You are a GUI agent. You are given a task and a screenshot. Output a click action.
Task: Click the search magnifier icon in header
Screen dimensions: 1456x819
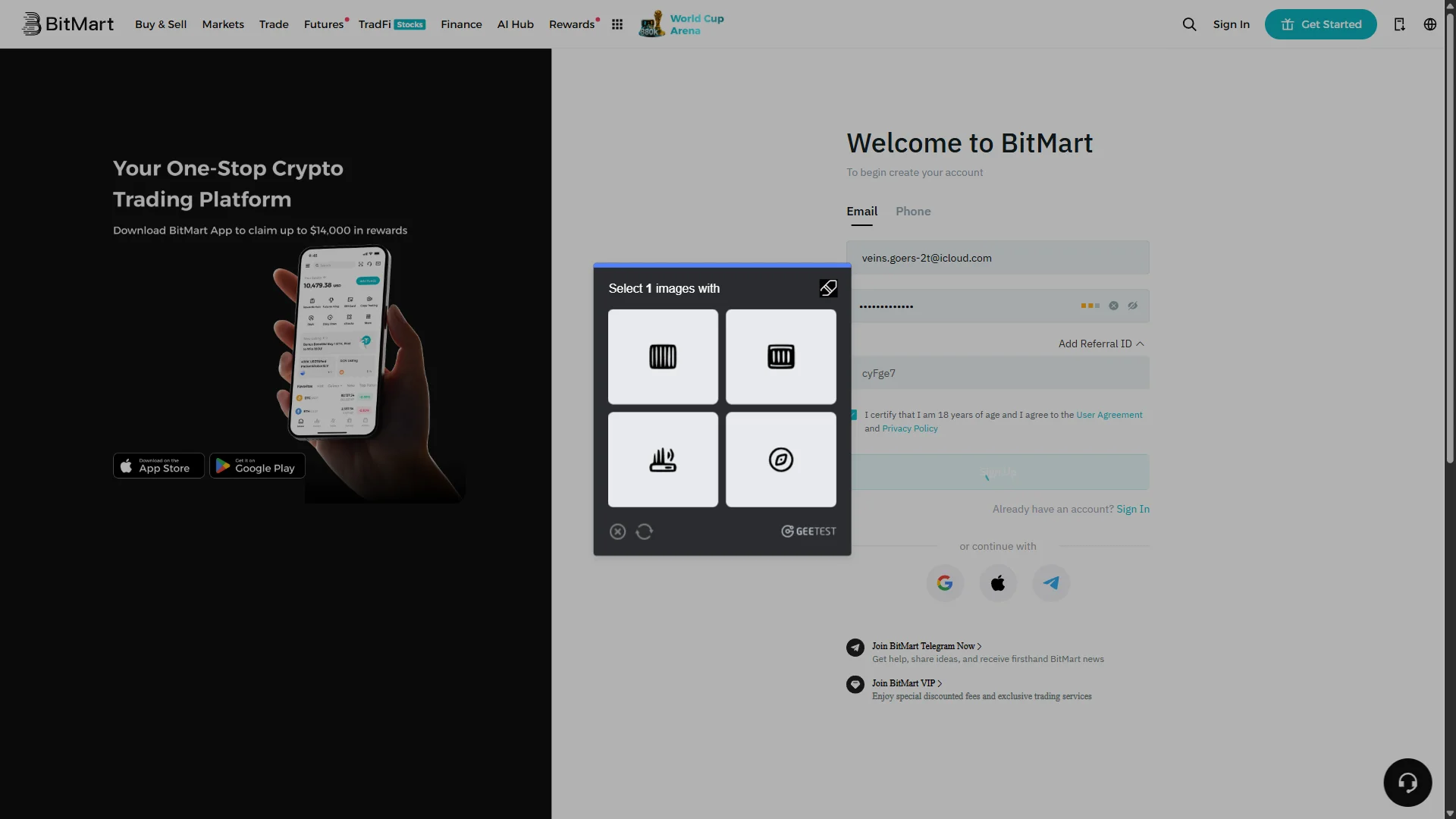(x=1189, y=24)
